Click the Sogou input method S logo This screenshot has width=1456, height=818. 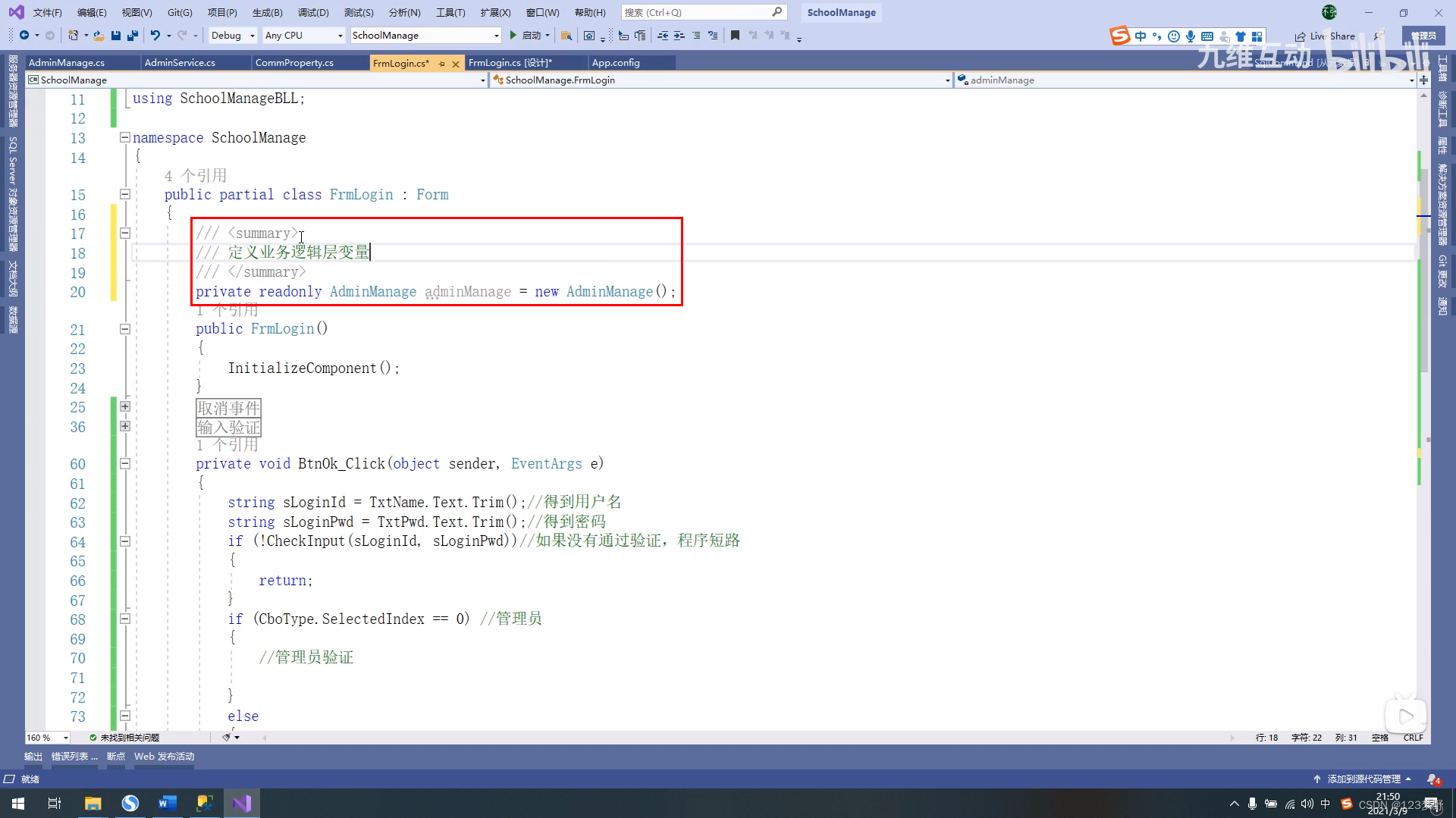(x=1120, y=36)
